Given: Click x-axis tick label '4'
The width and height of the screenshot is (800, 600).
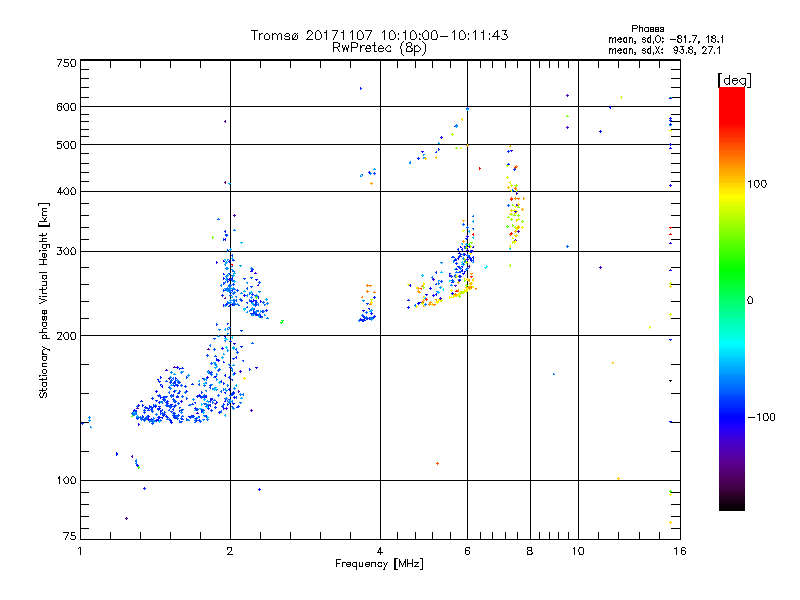Looking at the screenshot, I should click(x=380, y=551).
